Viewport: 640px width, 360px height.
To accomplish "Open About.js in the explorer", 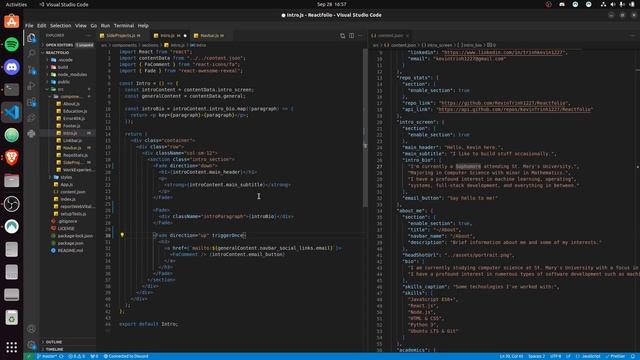I will [71, 104].
